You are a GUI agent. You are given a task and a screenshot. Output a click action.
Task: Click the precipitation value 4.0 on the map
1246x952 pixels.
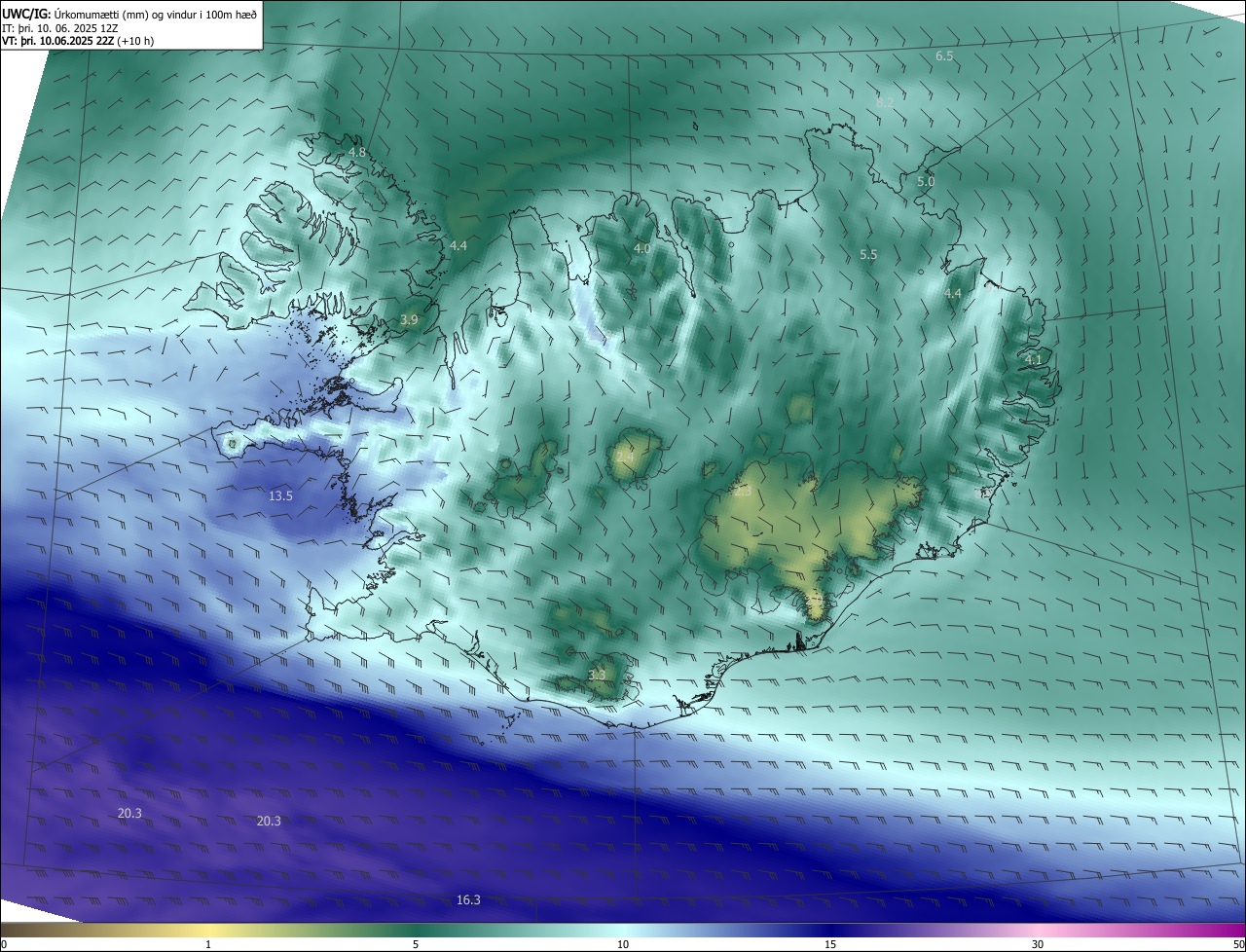point(641,248)
